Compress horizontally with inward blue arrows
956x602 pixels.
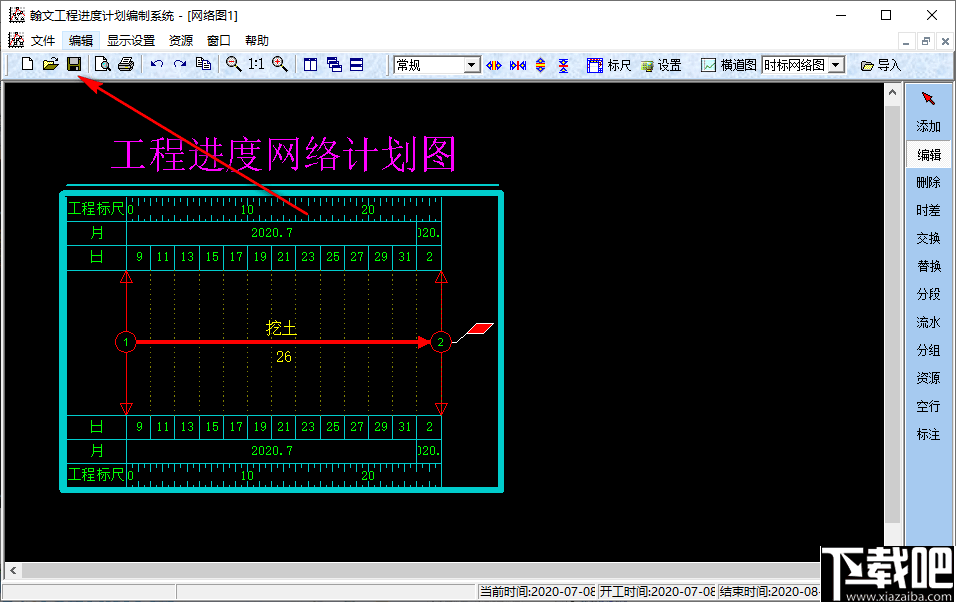518,65
